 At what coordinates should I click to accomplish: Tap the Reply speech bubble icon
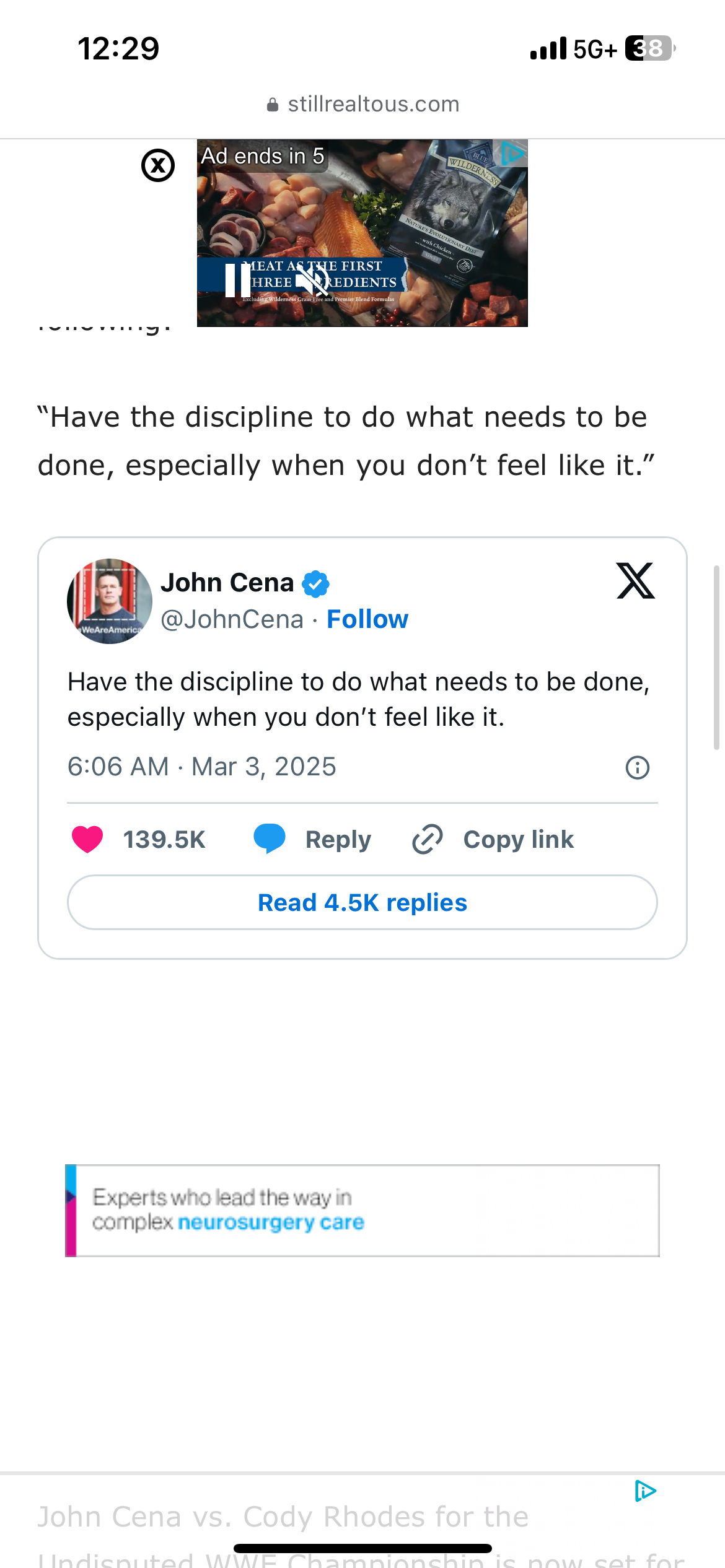point(270,839)
